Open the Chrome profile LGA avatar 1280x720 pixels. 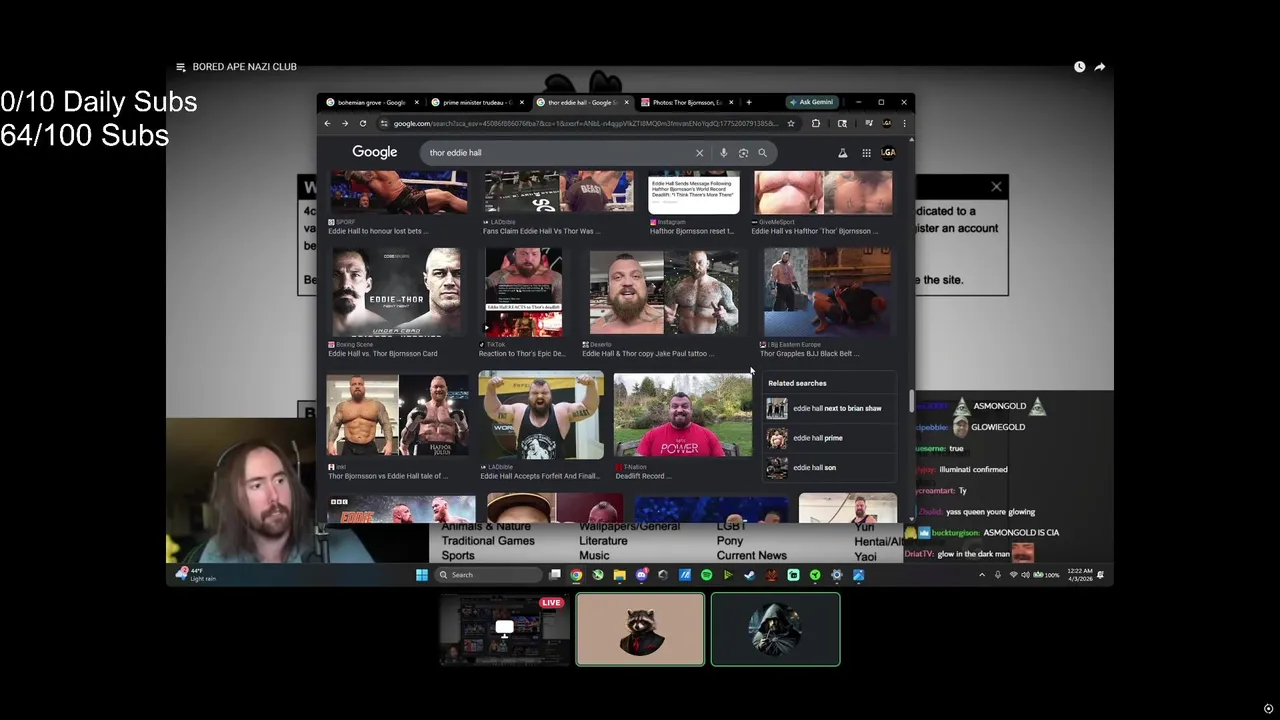[886, 123]
